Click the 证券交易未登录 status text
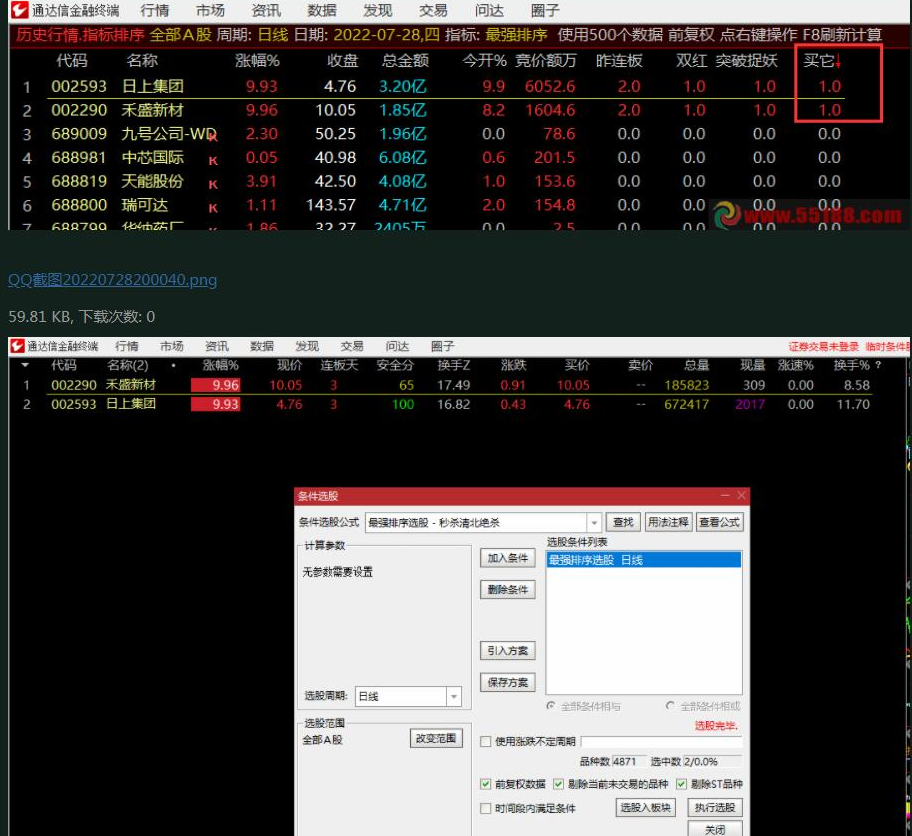The image size is (912, 836). [823, 347]
